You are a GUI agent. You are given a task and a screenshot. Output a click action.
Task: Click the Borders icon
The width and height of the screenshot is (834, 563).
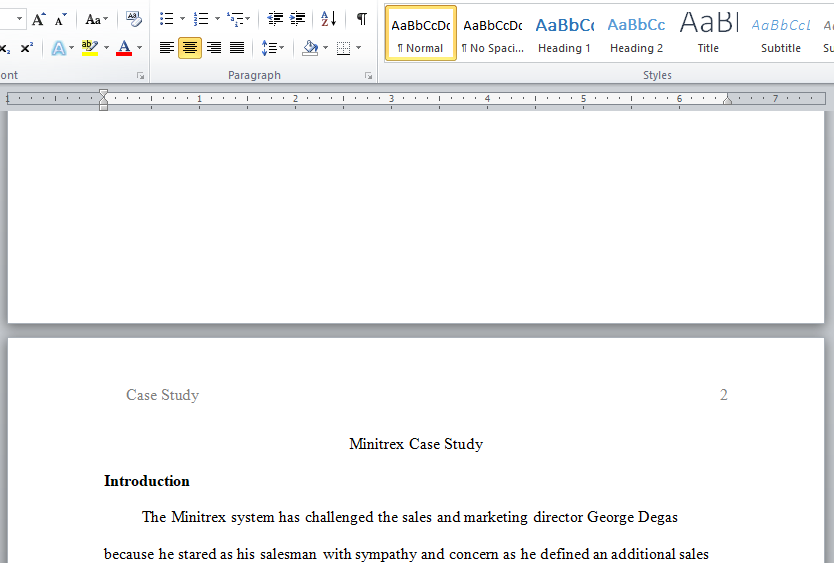(344, 48)
